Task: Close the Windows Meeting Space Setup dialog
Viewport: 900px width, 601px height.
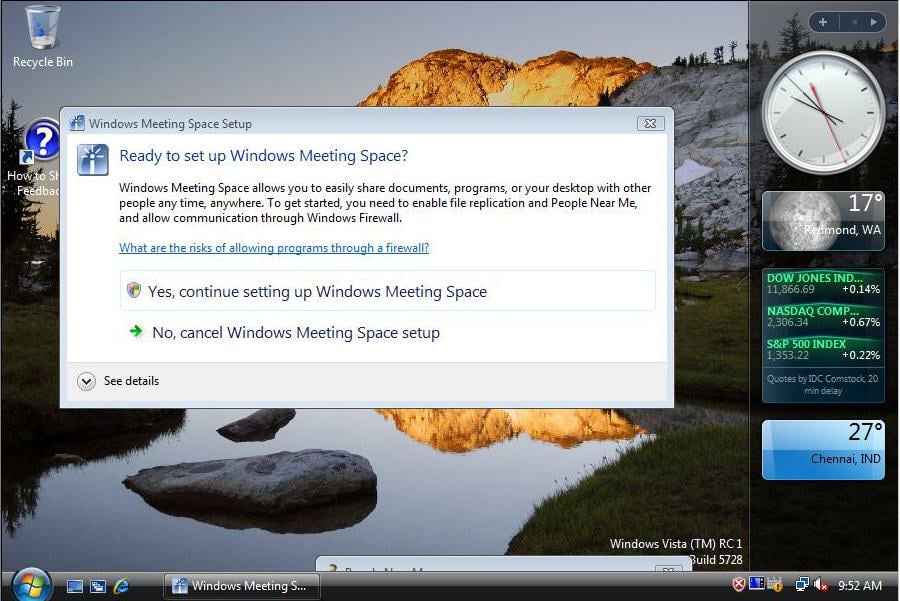Action: coord(650,123)
